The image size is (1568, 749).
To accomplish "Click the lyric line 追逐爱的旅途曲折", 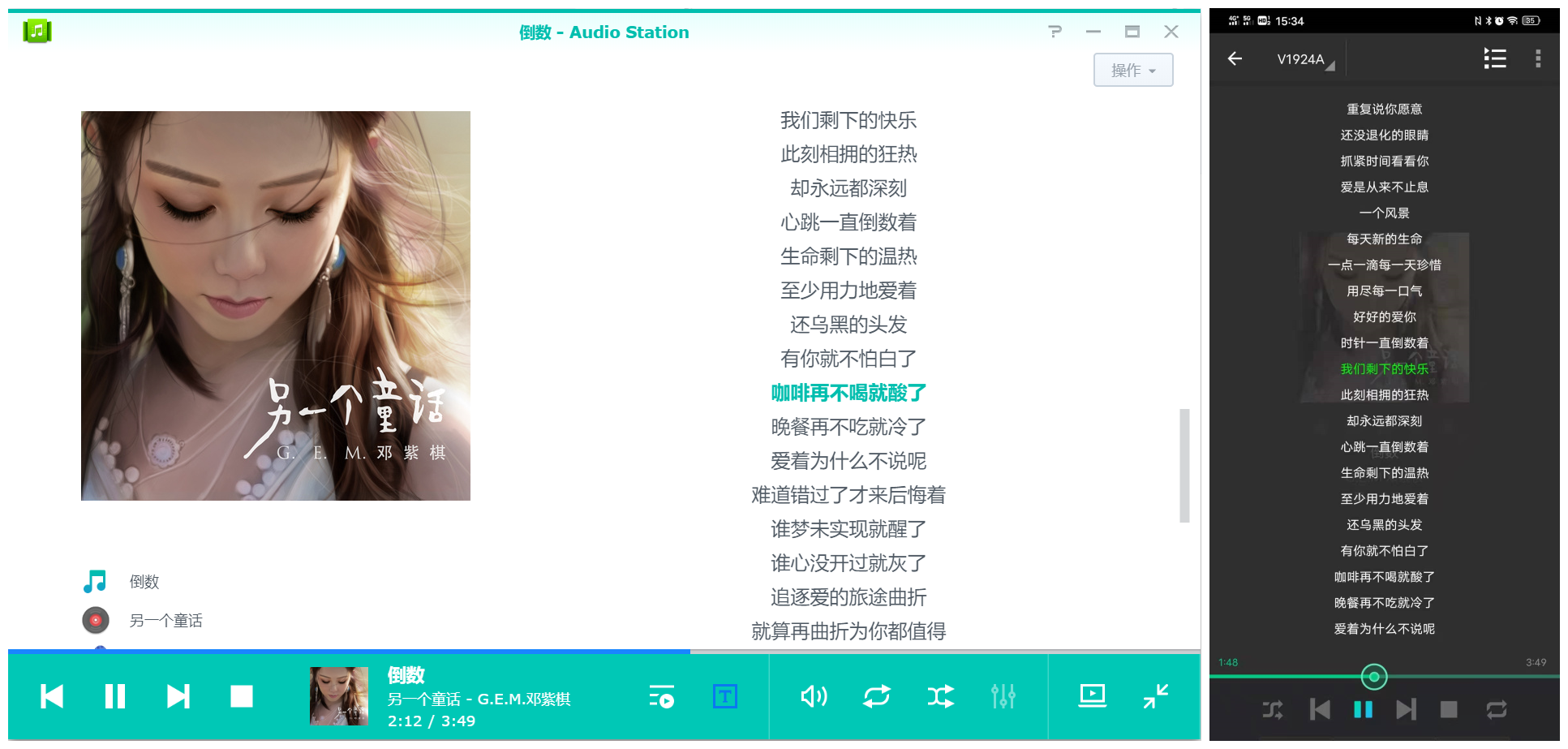I will click(848, 597).
